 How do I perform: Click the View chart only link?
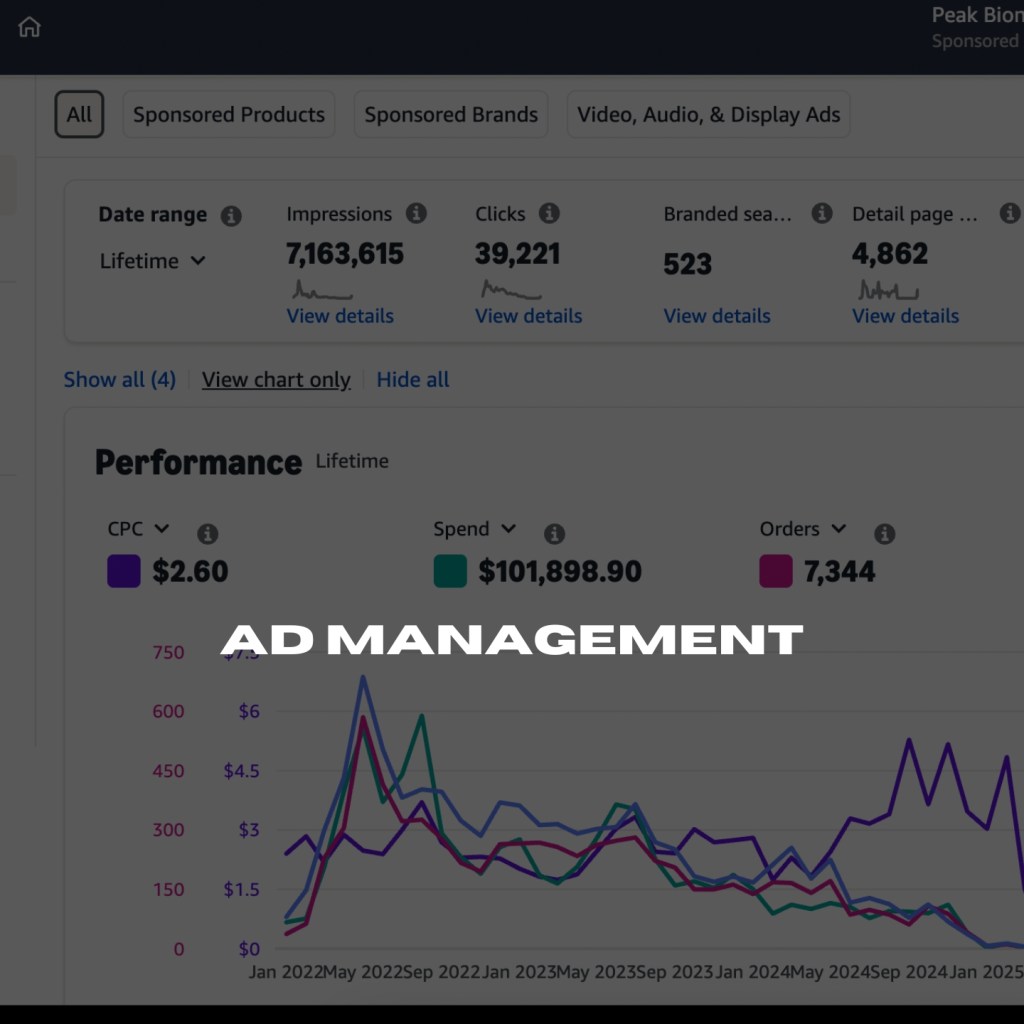276,380
